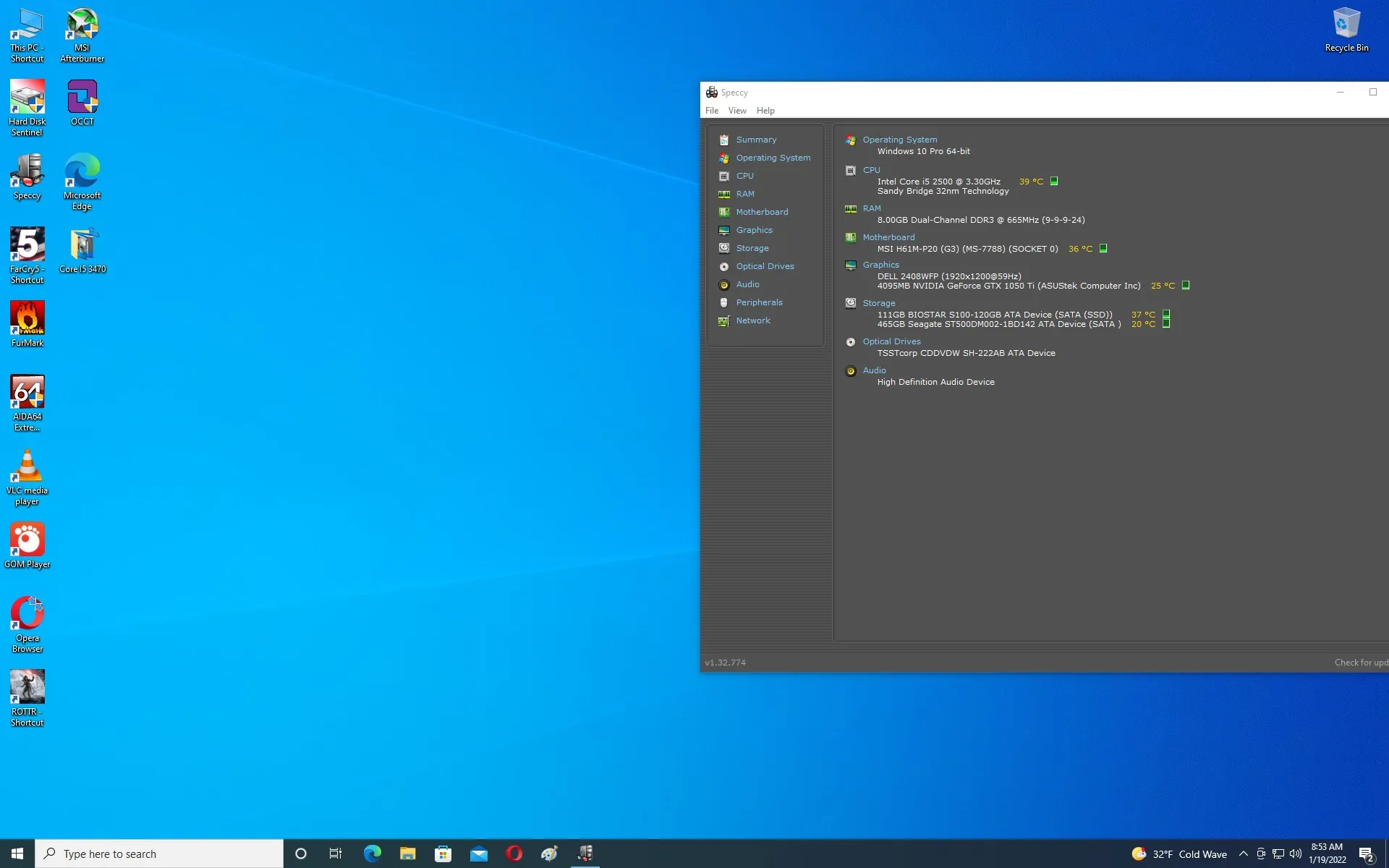Click the CPU temperature indicator next to 39 °C
This screenshot has width=1389, height=868.
1054,181
